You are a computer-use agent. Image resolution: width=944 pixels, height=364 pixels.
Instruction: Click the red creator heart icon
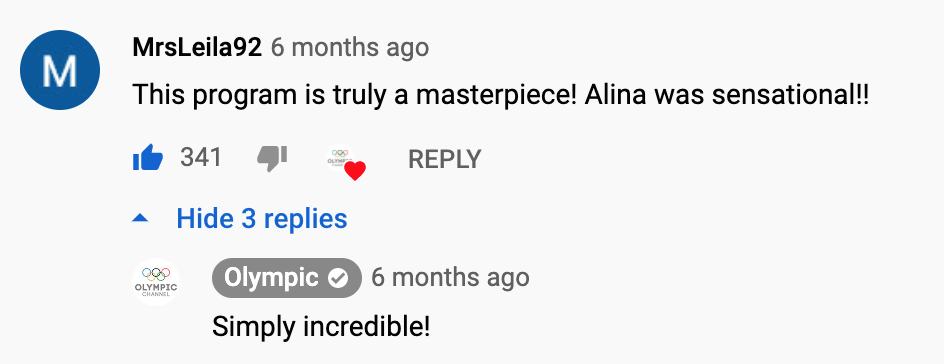click(355, 171)
